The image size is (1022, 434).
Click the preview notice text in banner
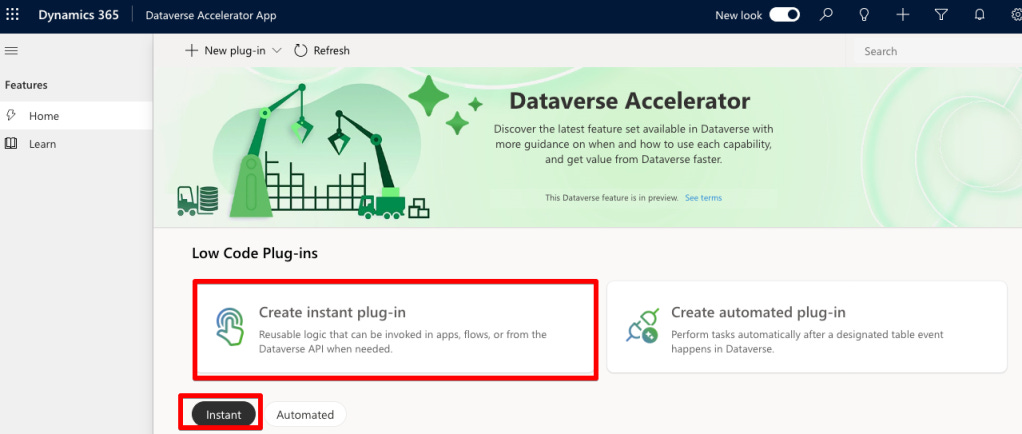click(612, 197)
